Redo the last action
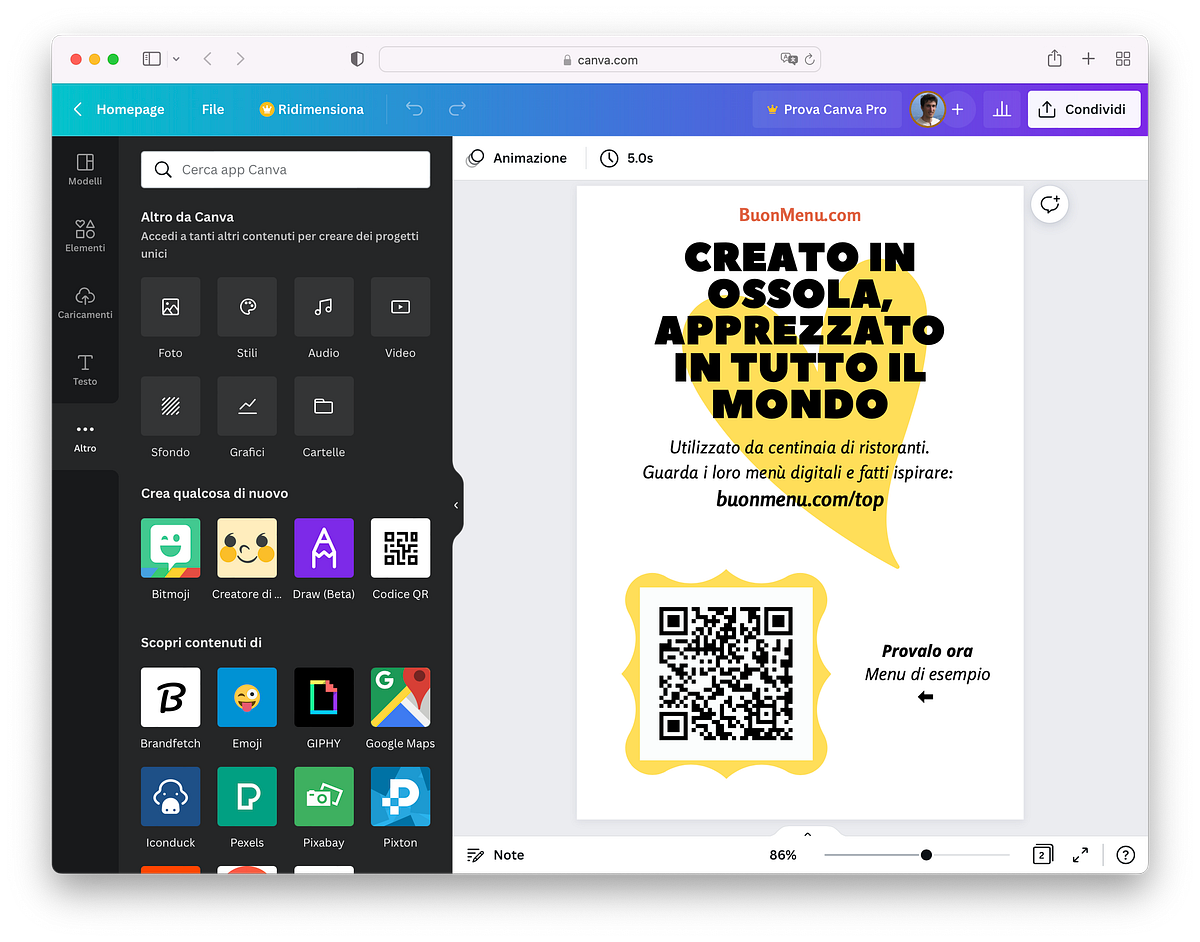 point(457,109)
